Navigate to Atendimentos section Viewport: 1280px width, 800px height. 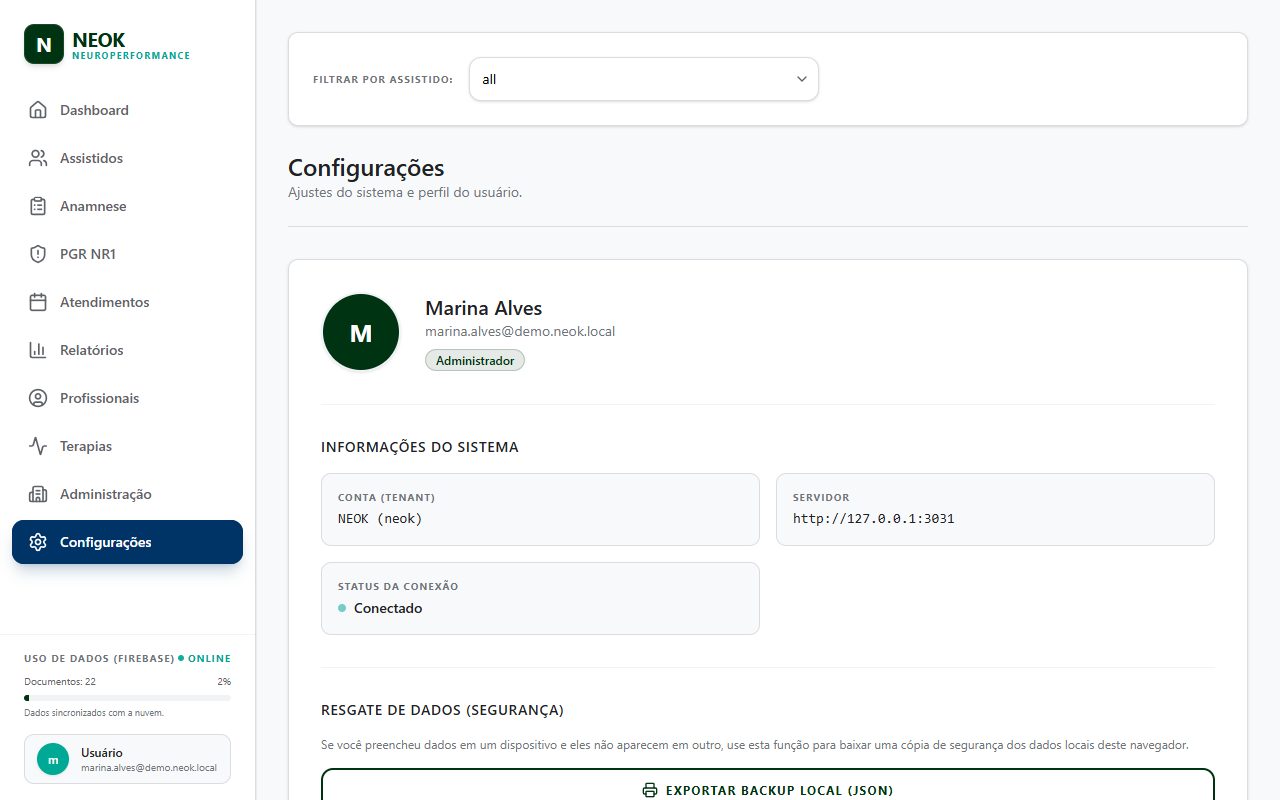(127, 302)
